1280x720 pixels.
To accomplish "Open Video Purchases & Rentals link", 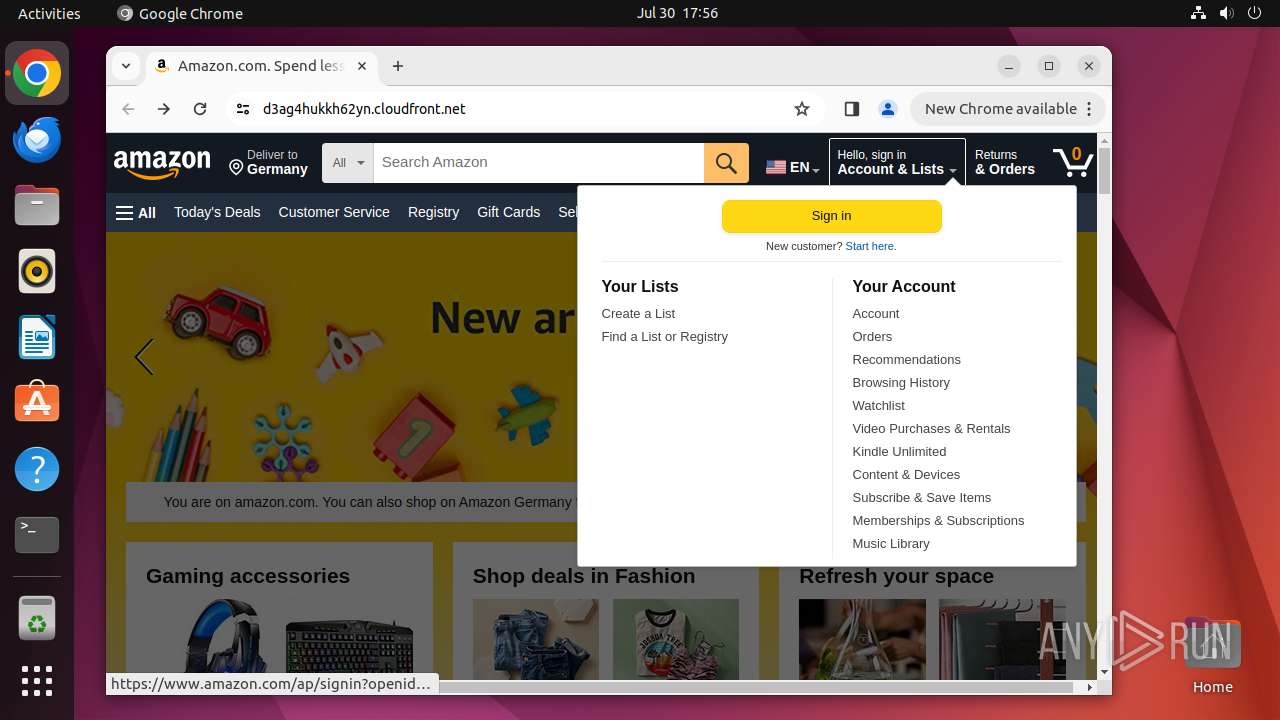I will [931, 428].
